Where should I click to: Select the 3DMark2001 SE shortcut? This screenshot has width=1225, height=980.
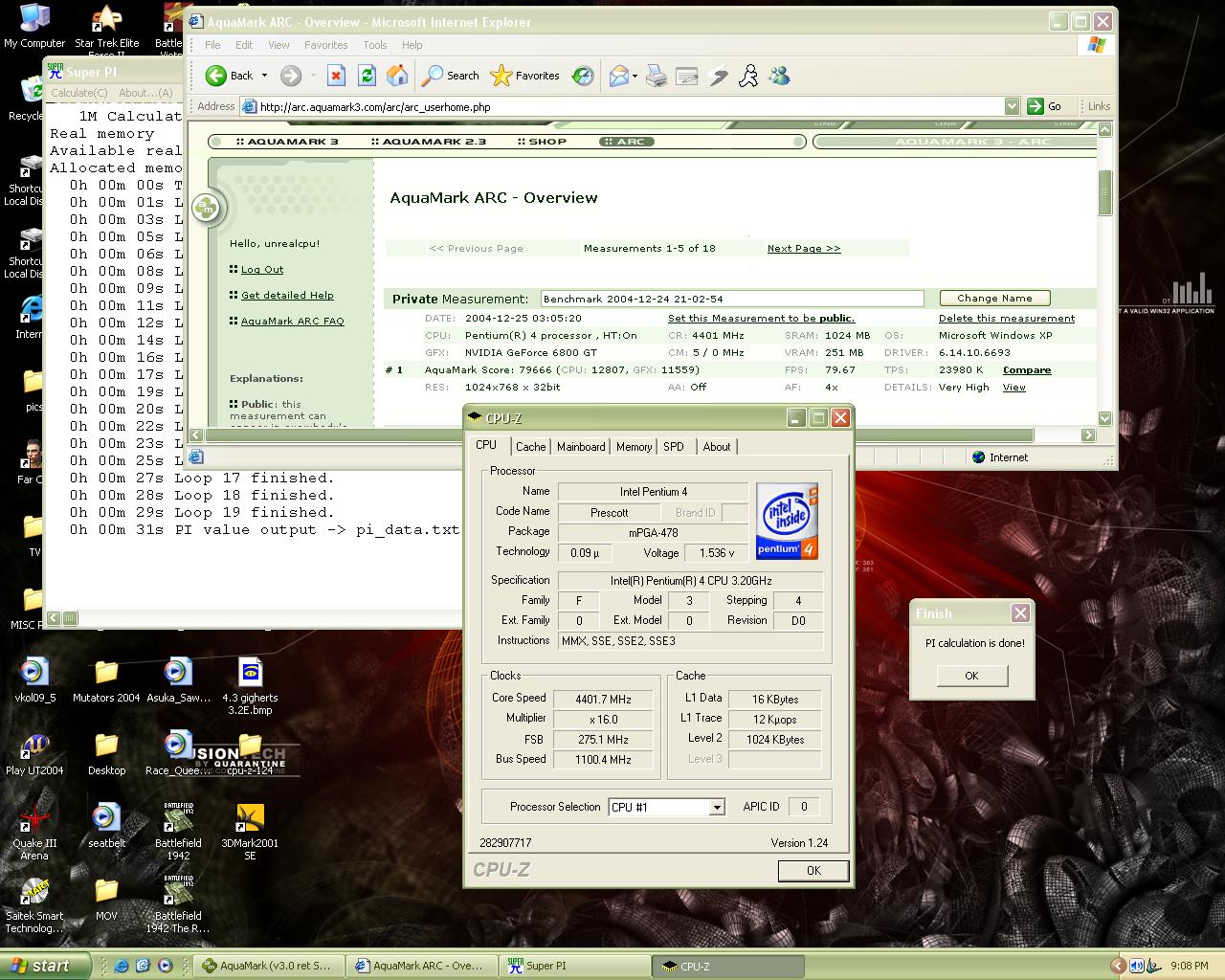point(250,832)
